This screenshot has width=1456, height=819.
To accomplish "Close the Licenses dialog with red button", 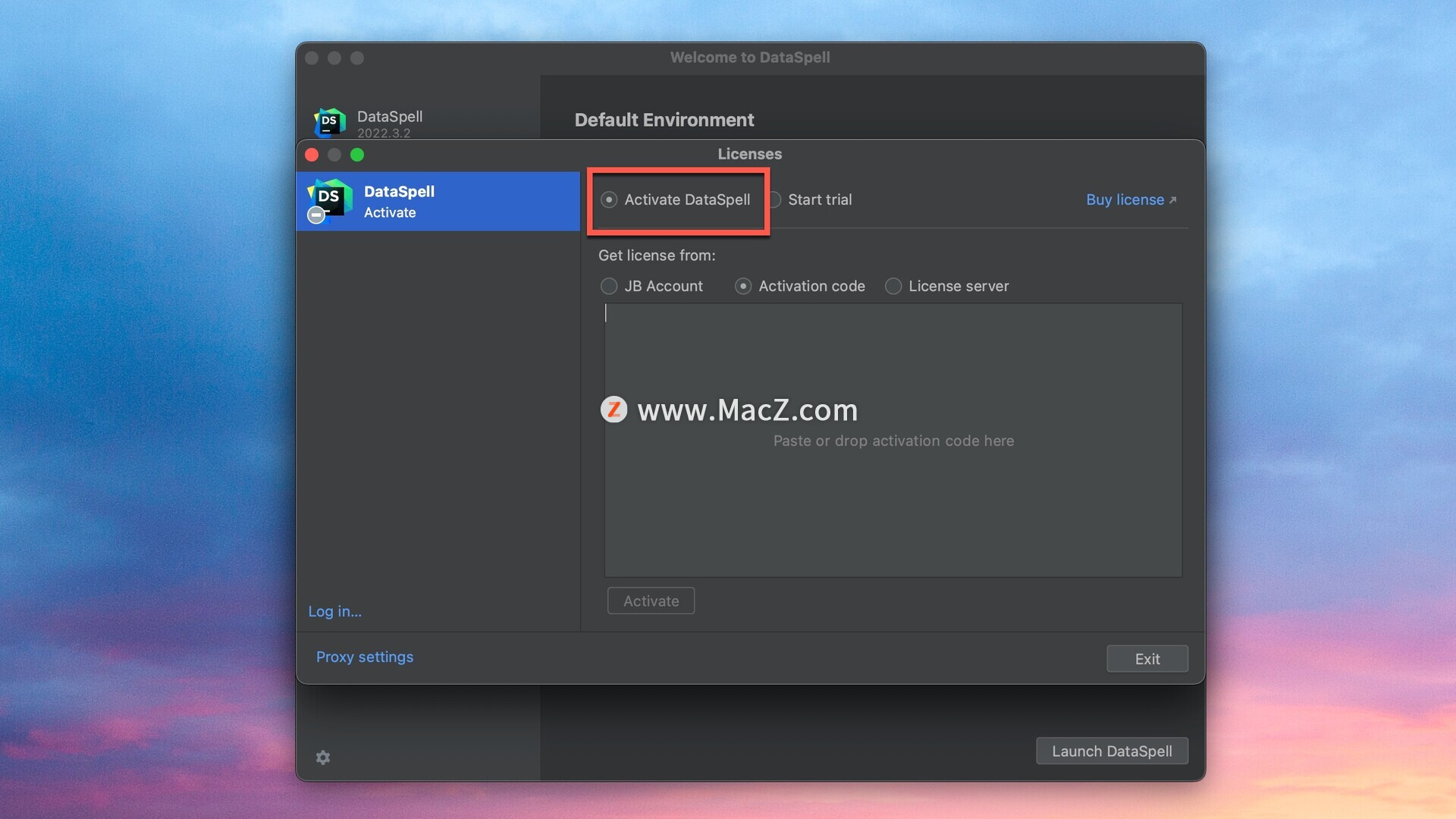I will tap(312, 155).
